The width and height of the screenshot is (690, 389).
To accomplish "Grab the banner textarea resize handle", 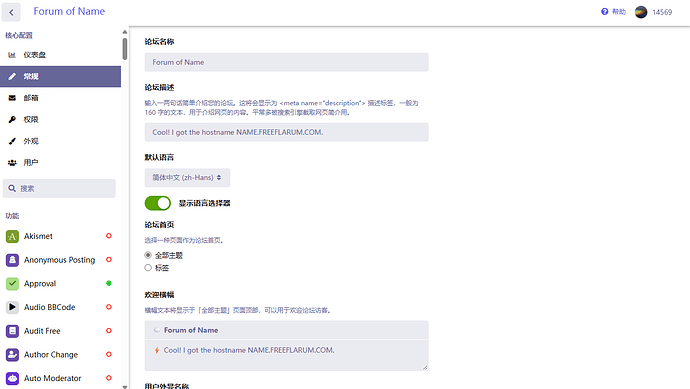I will click(x=425, y=367).
